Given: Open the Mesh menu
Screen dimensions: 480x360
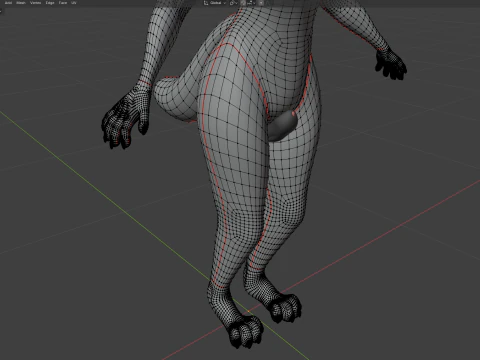Looking at the screenshot, I should pyautogui.click(x=21, y=3).
